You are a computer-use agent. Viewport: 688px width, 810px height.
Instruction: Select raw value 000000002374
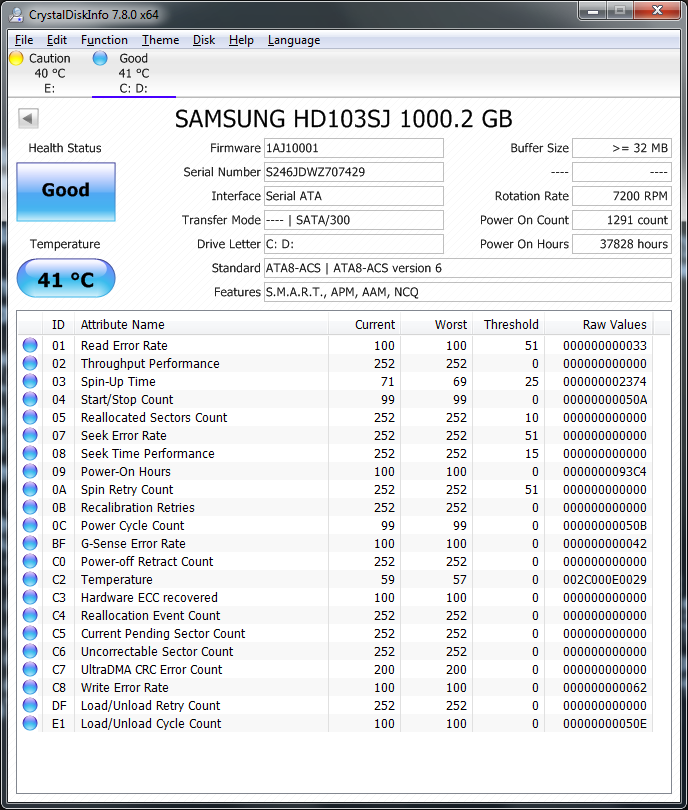point(605,382)
